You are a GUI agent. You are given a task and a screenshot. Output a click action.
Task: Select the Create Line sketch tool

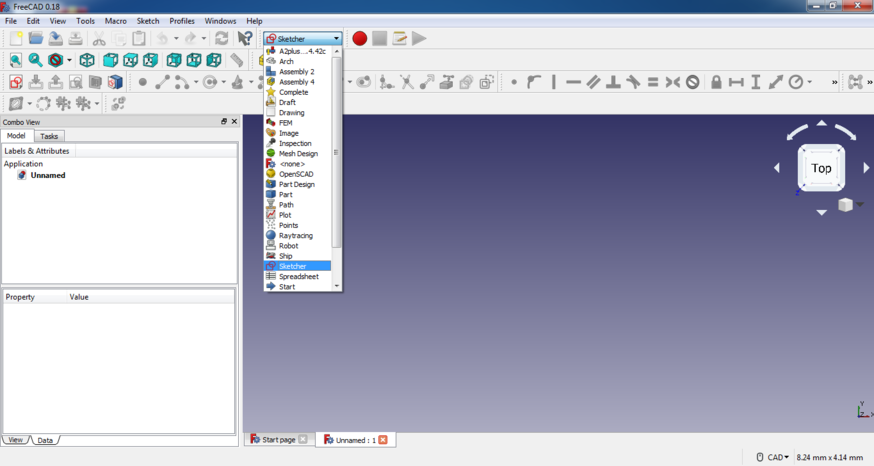point(162,82)
